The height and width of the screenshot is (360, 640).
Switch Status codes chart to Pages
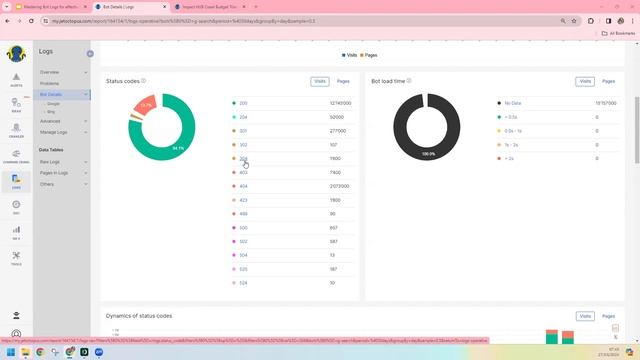[x=343, y=81]
